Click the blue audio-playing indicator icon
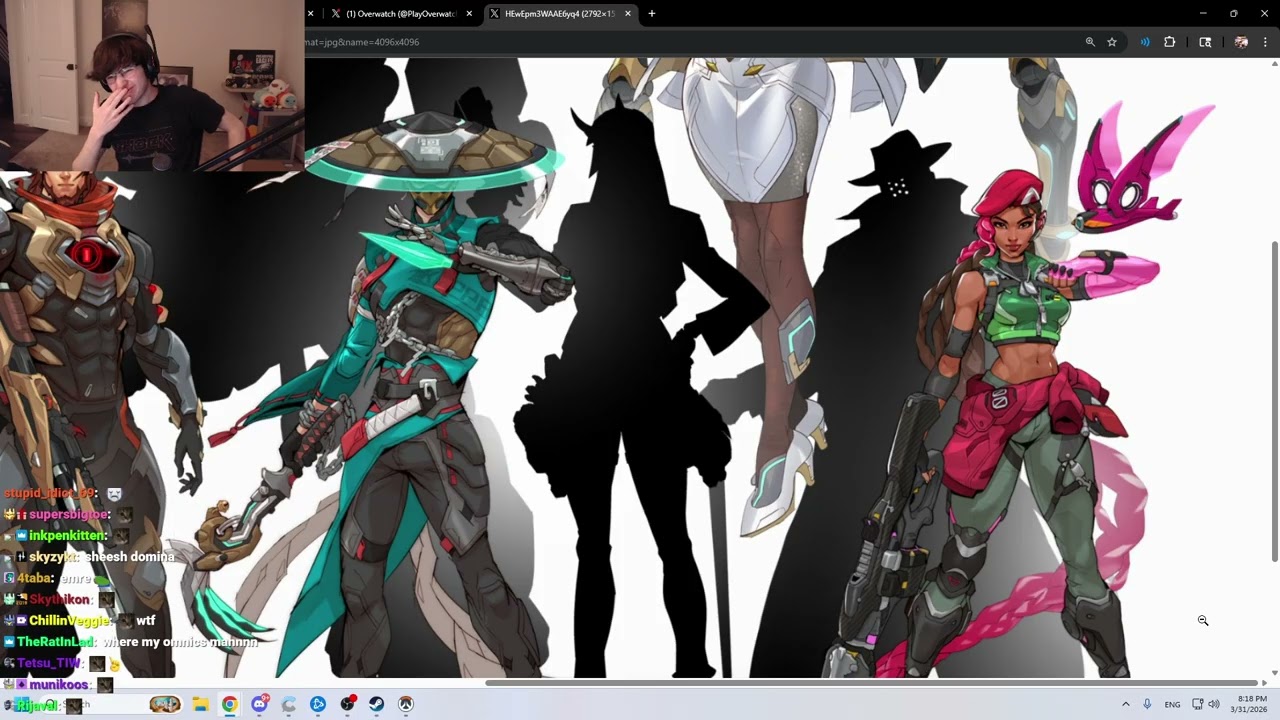This screenshot has height=720, width=1280. pos(1145,42)
